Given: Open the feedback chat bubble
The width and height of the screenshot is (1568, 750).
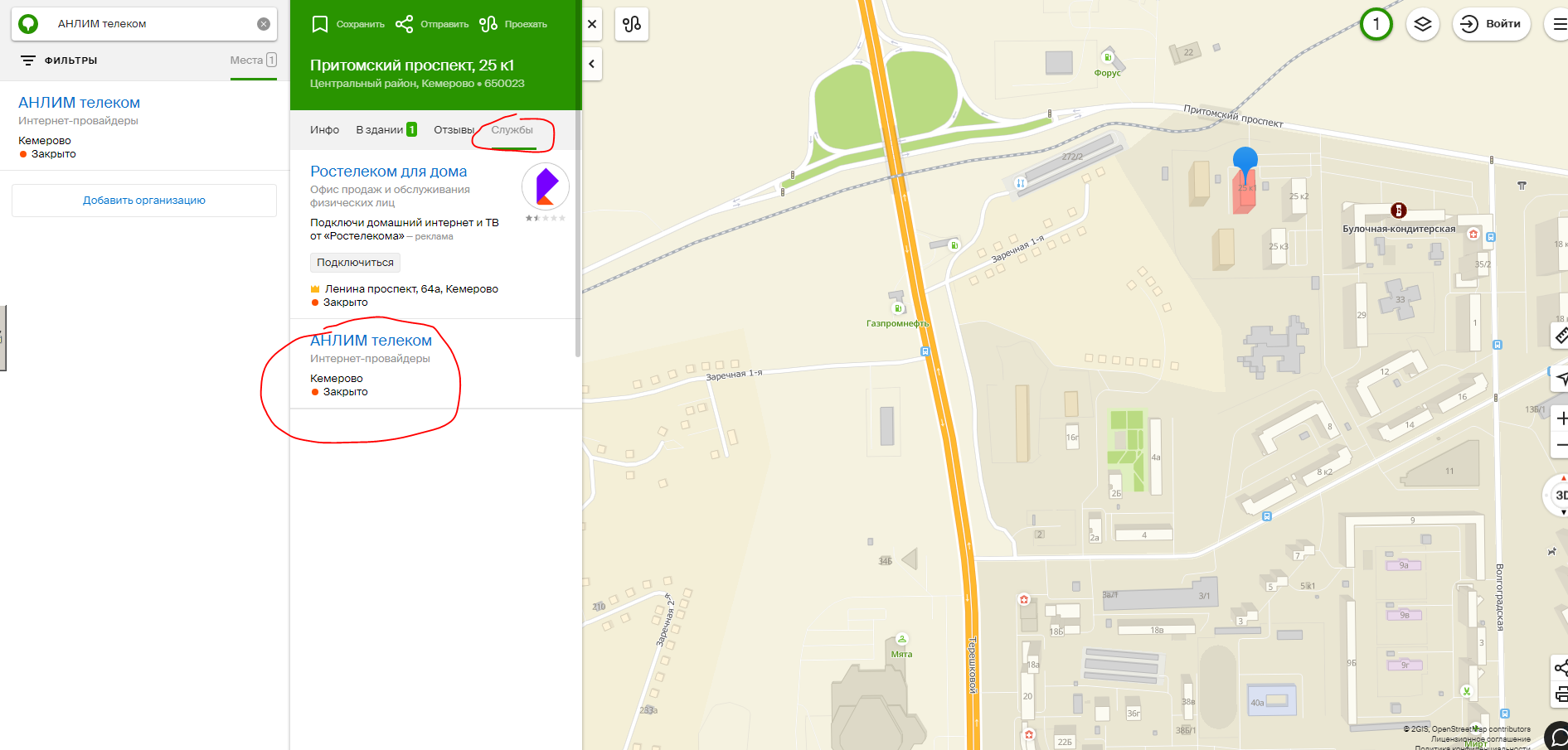Looking at the screenshot, I should [x=1558, y=737].
